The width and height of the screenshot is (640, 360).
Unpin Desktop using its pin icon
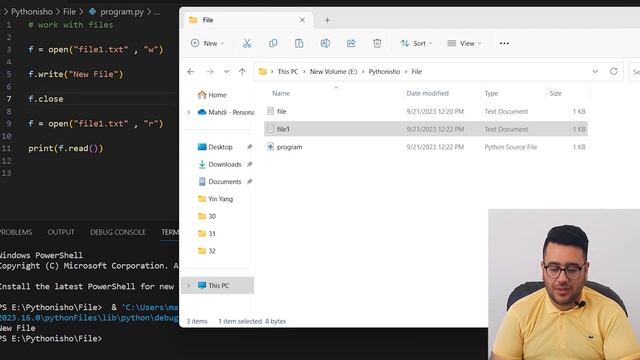pos(249,147)
